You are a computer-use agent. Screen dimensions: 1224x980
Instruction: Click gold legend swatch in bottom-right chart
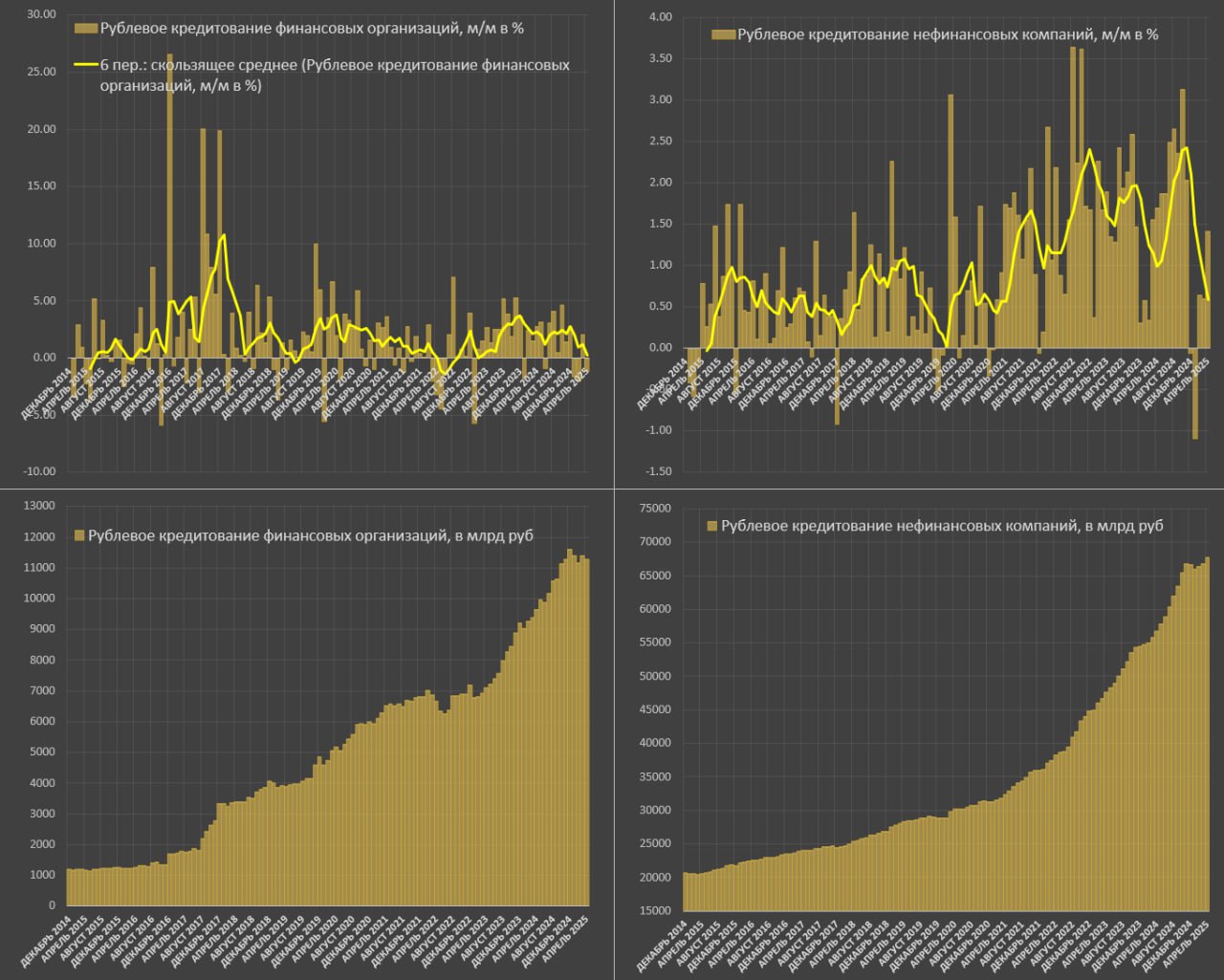point(711,526)
